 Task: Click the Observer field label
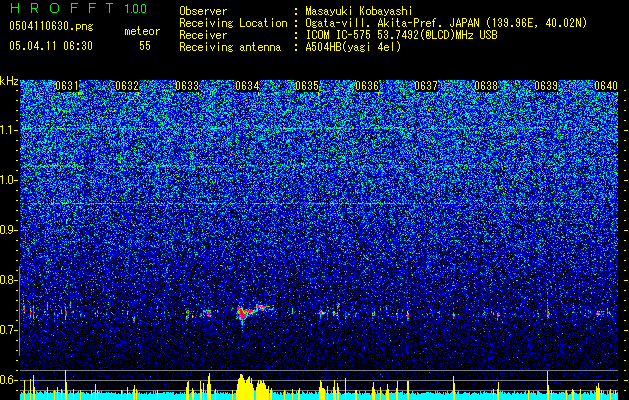click(203, 11)
